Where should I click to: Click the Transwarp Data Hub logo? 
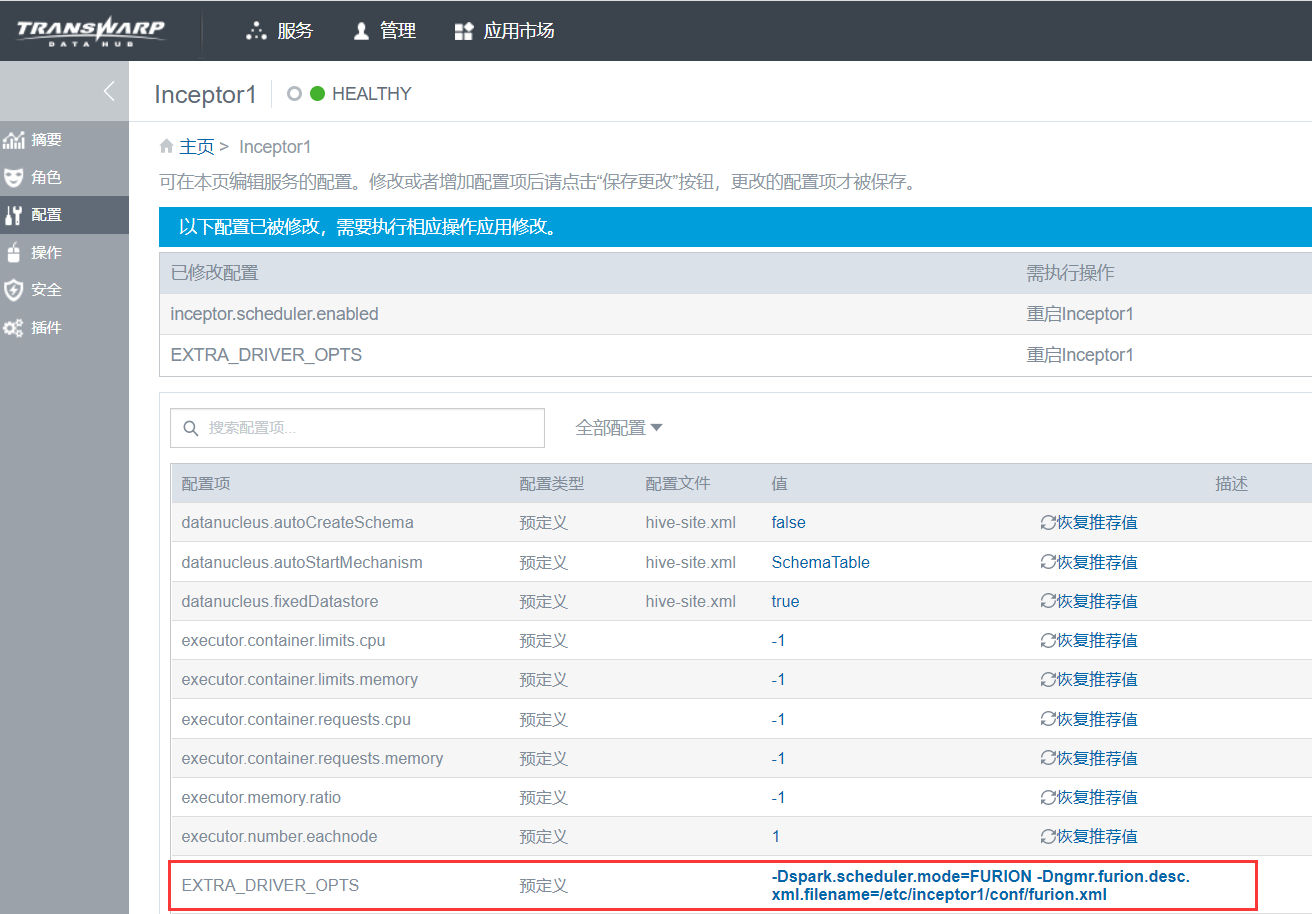point(91,31)
